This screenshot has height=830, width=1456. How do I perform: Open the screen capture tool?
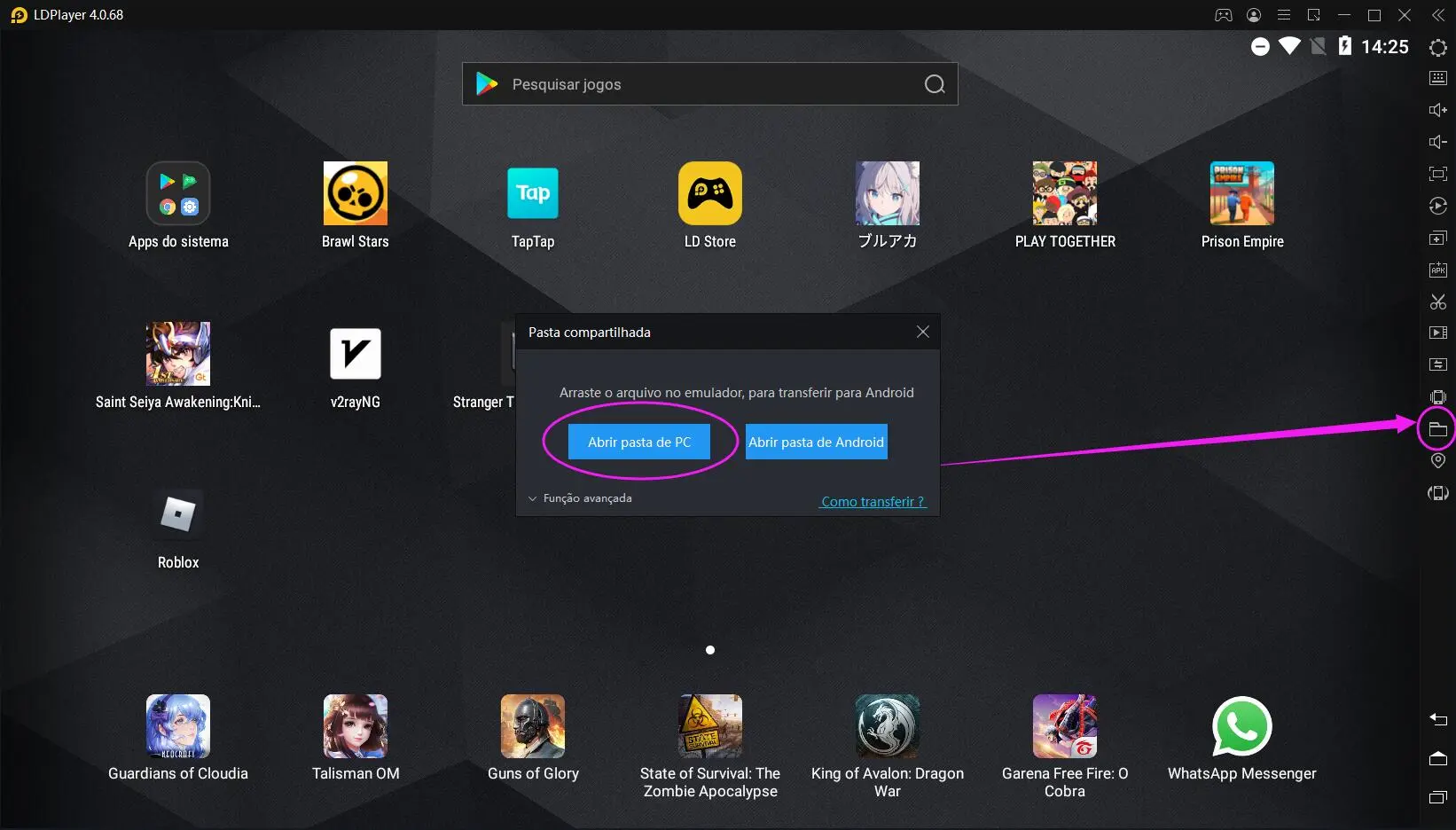(x=1437, y=301)
